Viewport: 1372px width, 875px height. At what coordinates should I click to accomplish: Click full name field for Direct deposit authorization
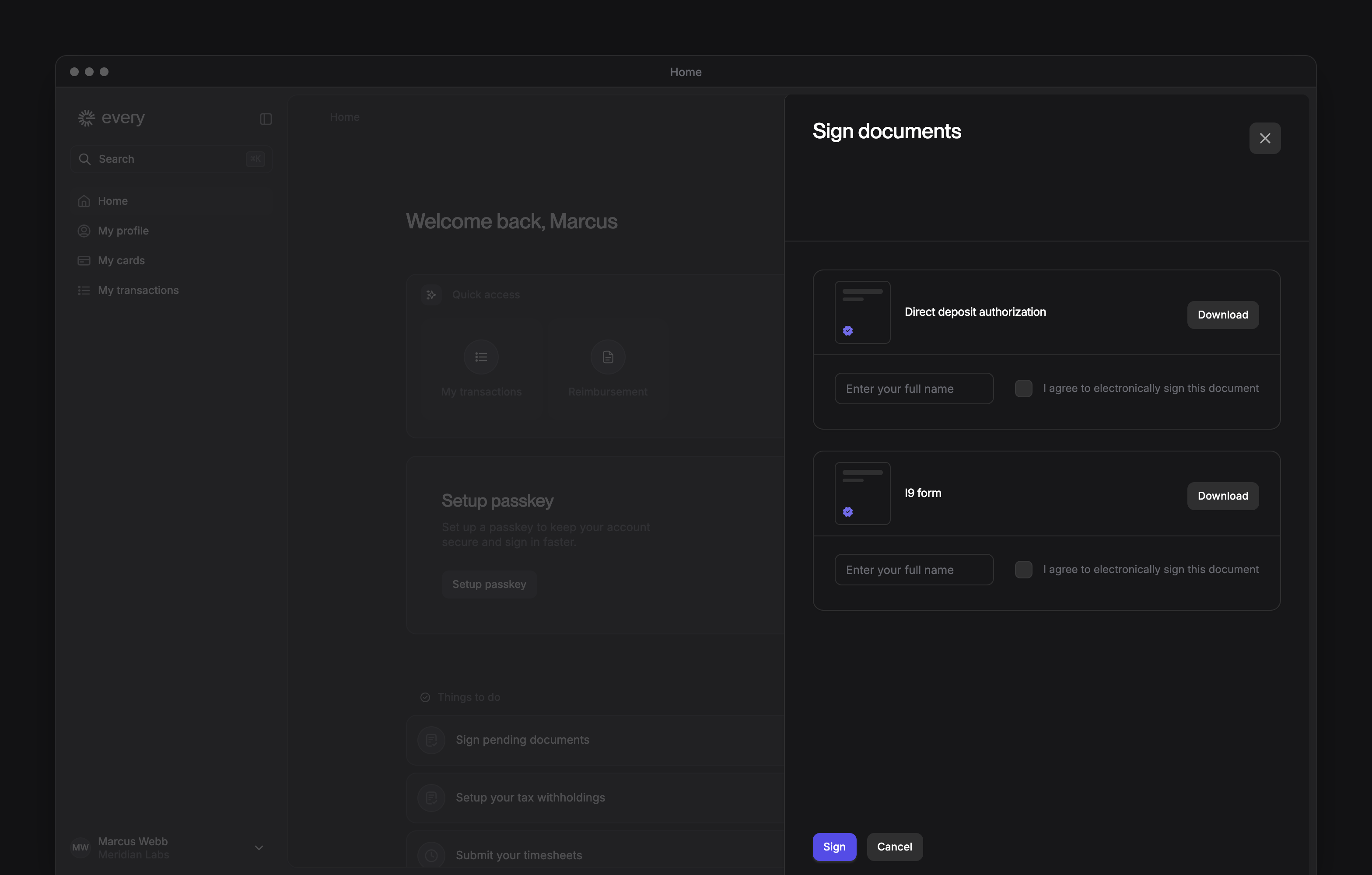(913, 388)
